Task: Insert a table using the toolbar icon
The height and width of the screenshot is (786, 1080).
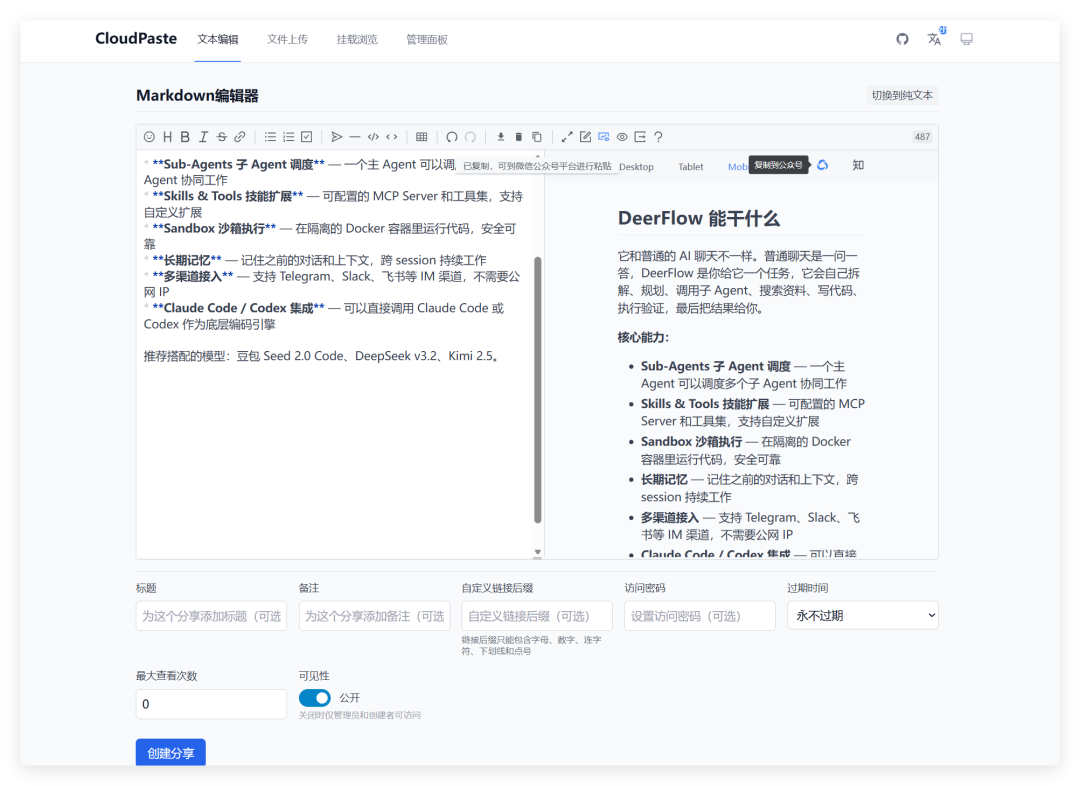Action: 421,137
